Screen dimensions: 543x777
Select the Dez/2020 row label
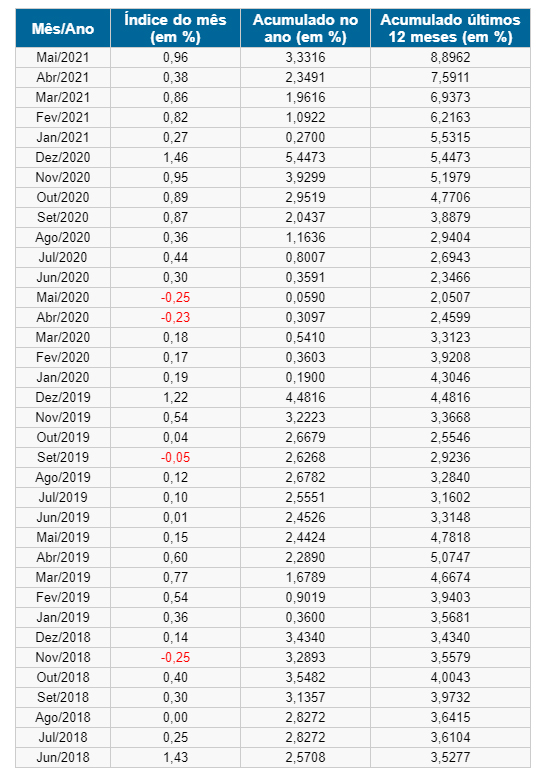[x=63, y=158]
